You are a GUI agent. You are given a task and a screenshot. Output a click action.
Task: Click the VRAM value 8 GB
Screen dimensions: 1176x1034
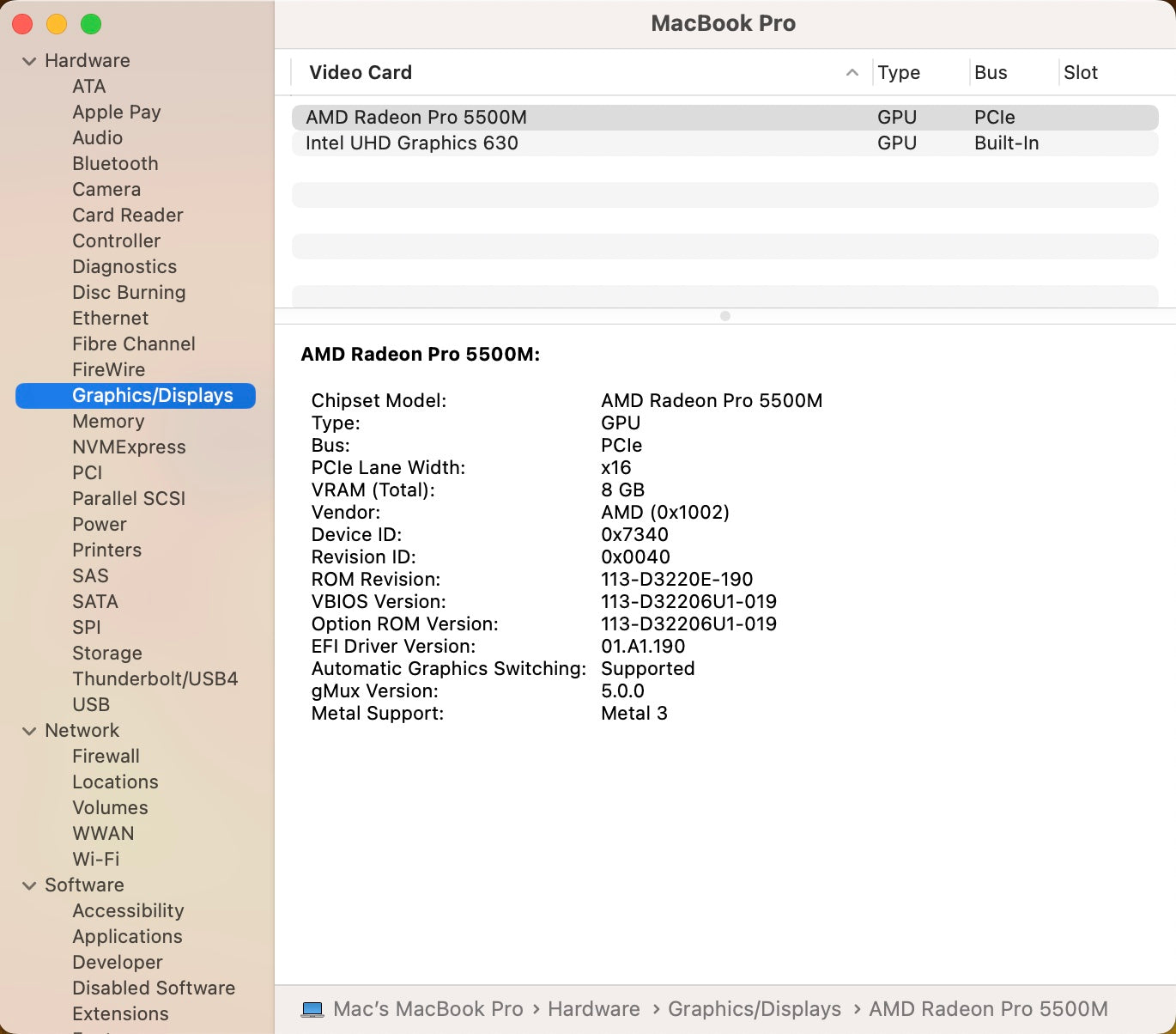click(623, 490)
